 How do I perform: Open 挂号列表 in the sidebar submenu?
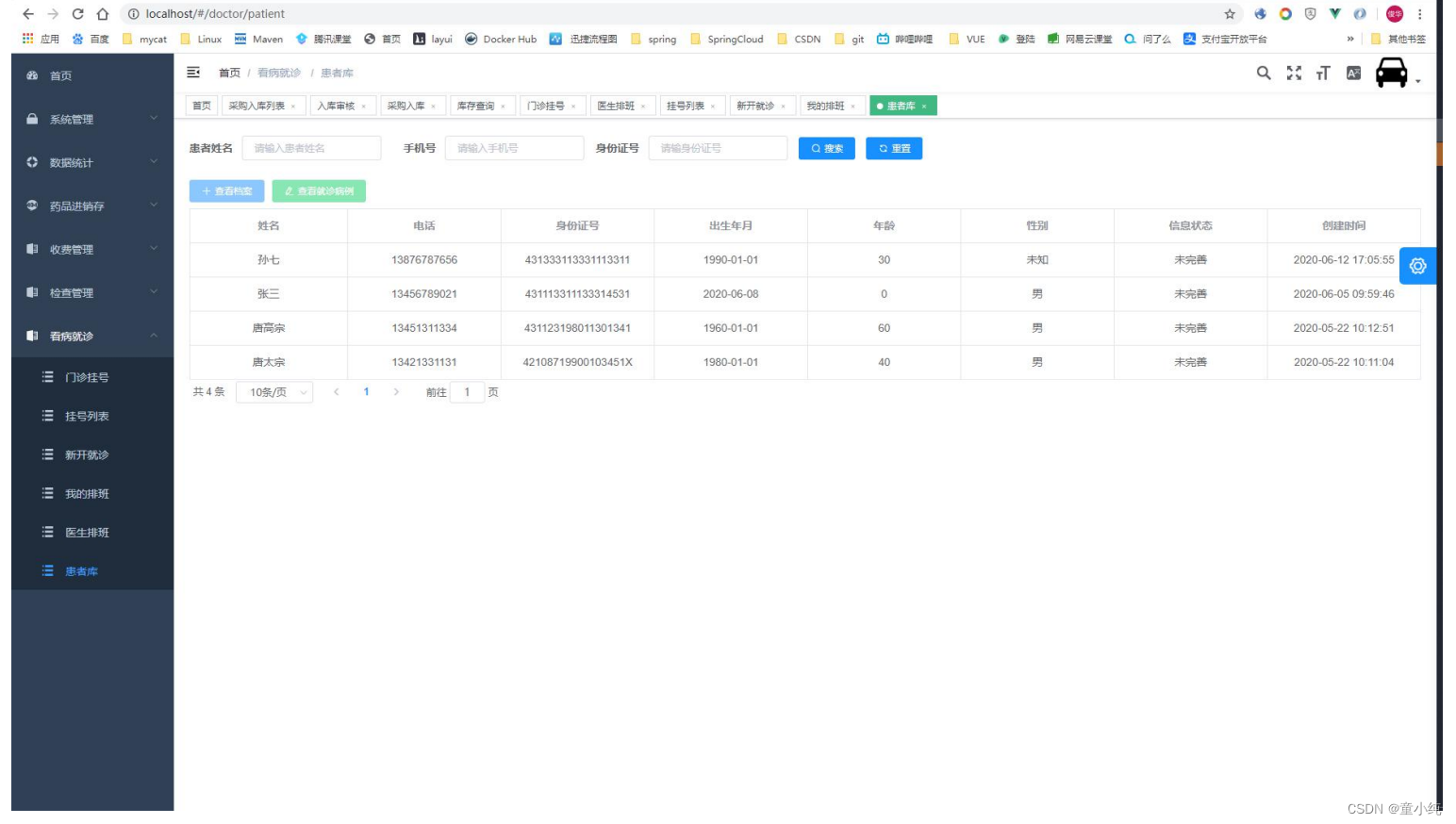(x=92, y=416)
